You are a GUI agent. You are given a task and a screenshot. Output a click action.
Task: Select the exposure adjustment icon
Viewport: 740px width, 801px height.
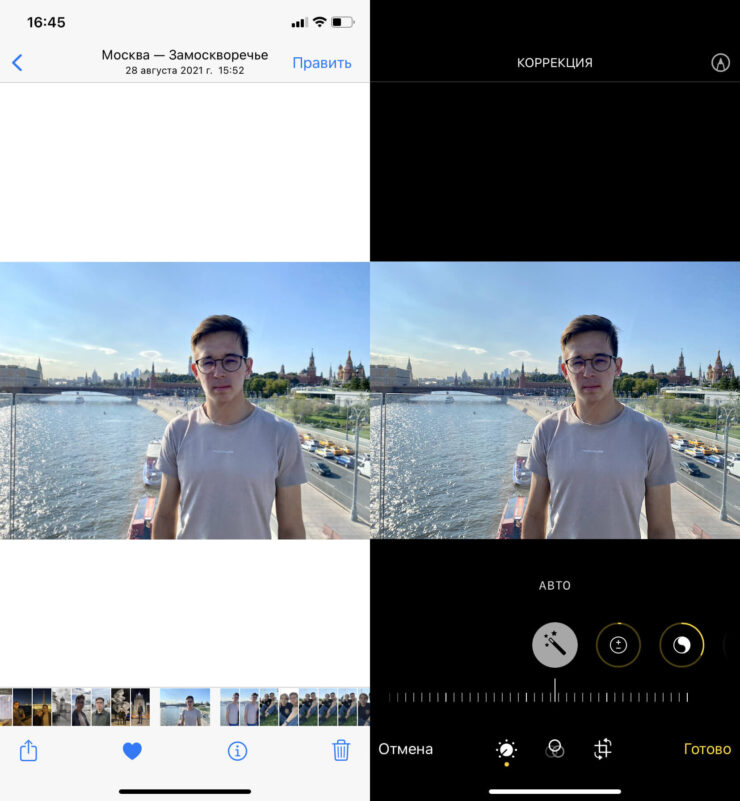618,645
